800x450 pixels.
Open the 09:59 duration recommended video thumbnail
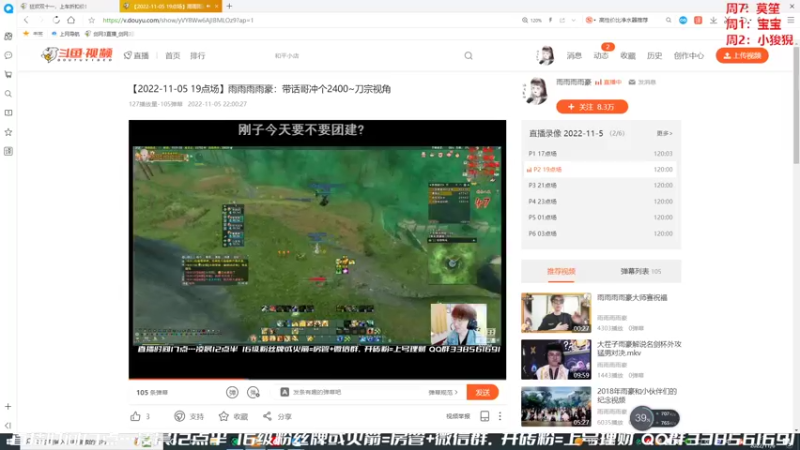pyautogui.click(x=556, y=360)
